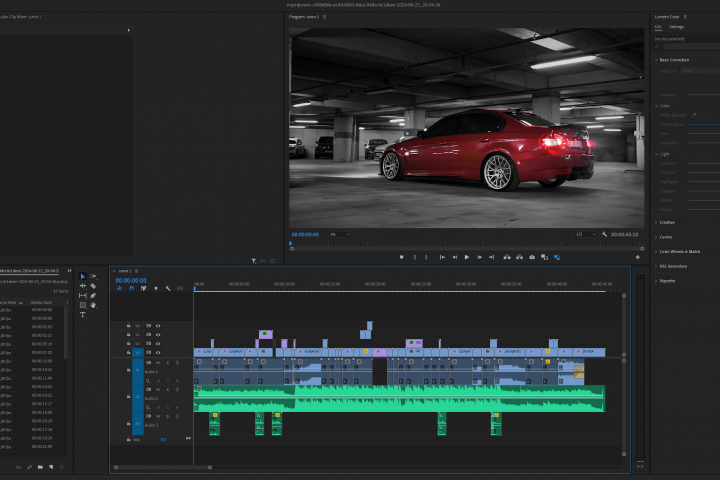Select the Type tool
The height and width of the screenshot is (480, 720).
(83, 315)
